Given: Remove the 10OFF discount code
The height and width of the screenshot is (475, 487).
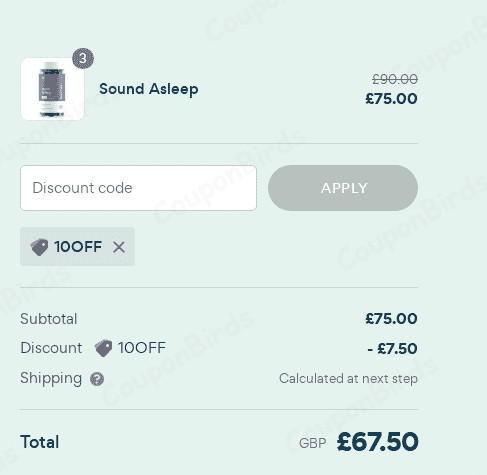Looking at the screenshot, I should [x=119, y=247].
